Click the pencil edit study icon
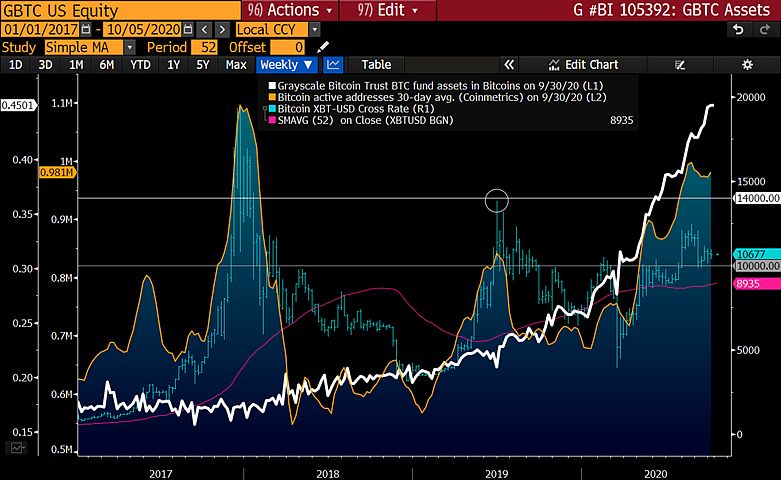The image size is (781, 480). coord(323,47)
